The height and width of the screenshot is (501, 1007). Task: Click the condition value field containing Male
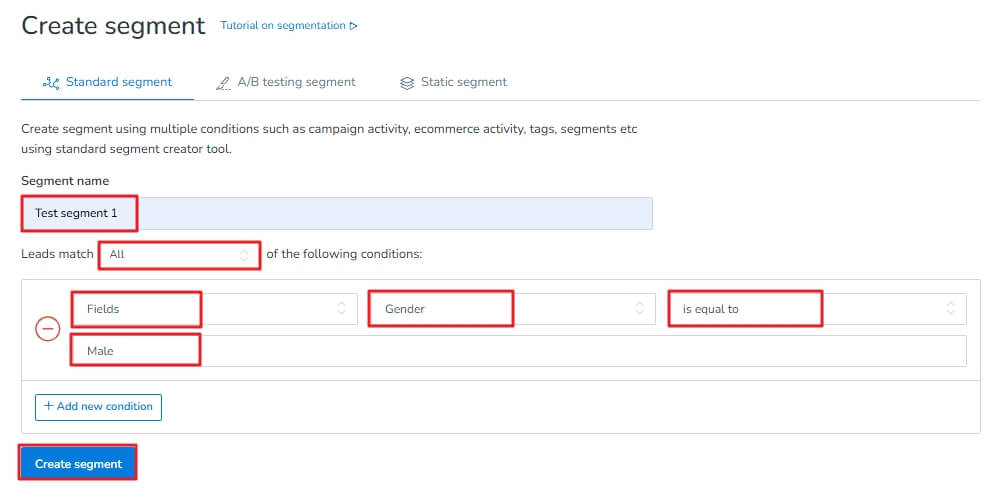click(518, 351)
